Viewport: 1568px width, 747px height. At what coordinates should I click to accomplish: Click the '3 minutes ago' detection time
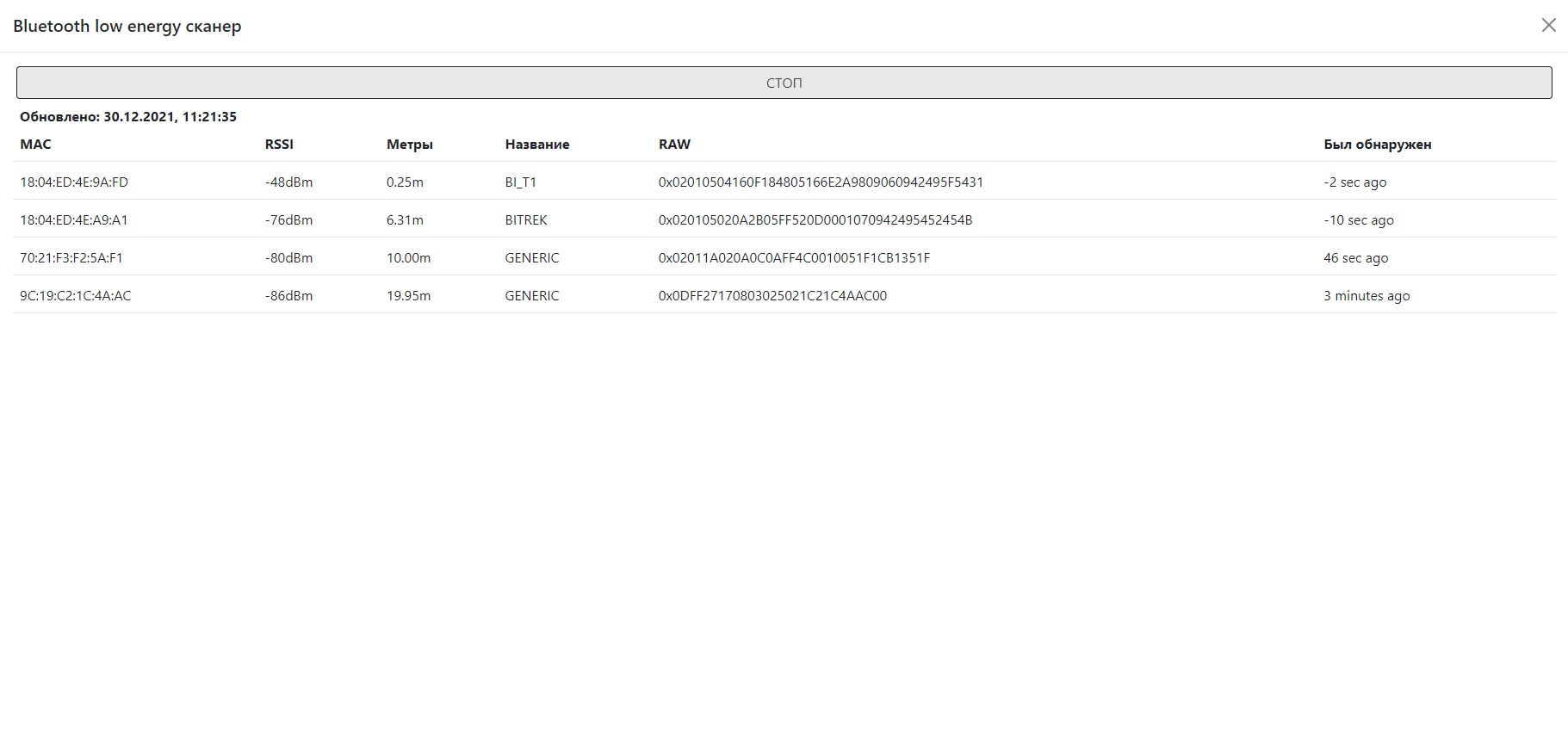coord(1367,296)
